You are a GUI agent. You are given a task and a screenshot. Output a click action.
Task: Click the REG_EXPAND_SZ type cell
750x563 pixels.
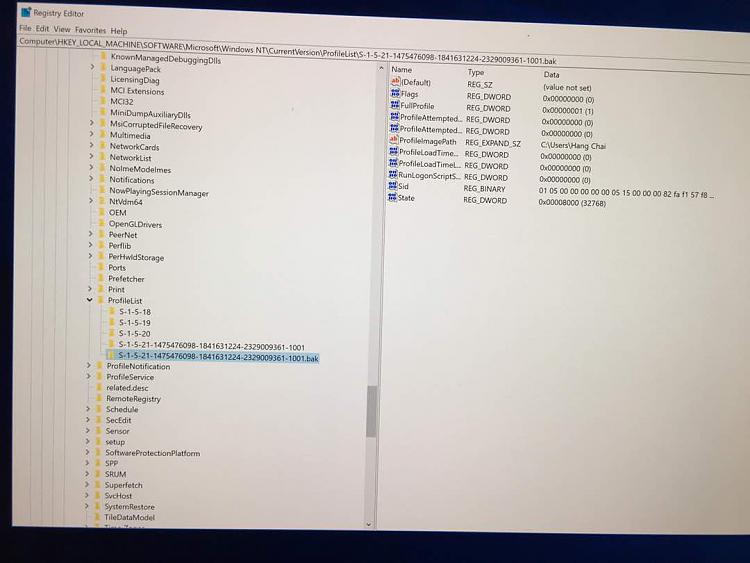tap(493, 143)
